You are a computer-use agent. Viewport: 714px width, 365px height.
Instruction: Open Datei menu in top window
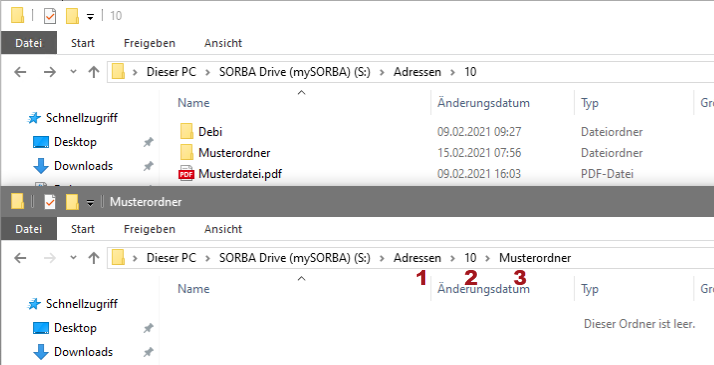pos(29,43)
